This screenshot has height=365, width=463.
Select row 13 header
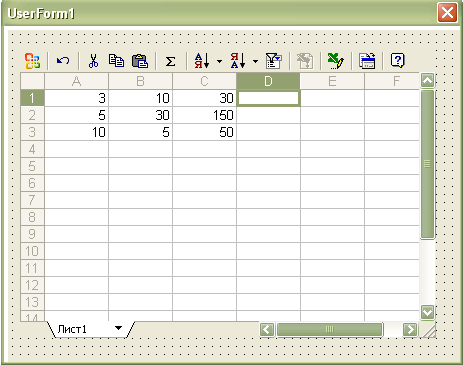[32, 302]
